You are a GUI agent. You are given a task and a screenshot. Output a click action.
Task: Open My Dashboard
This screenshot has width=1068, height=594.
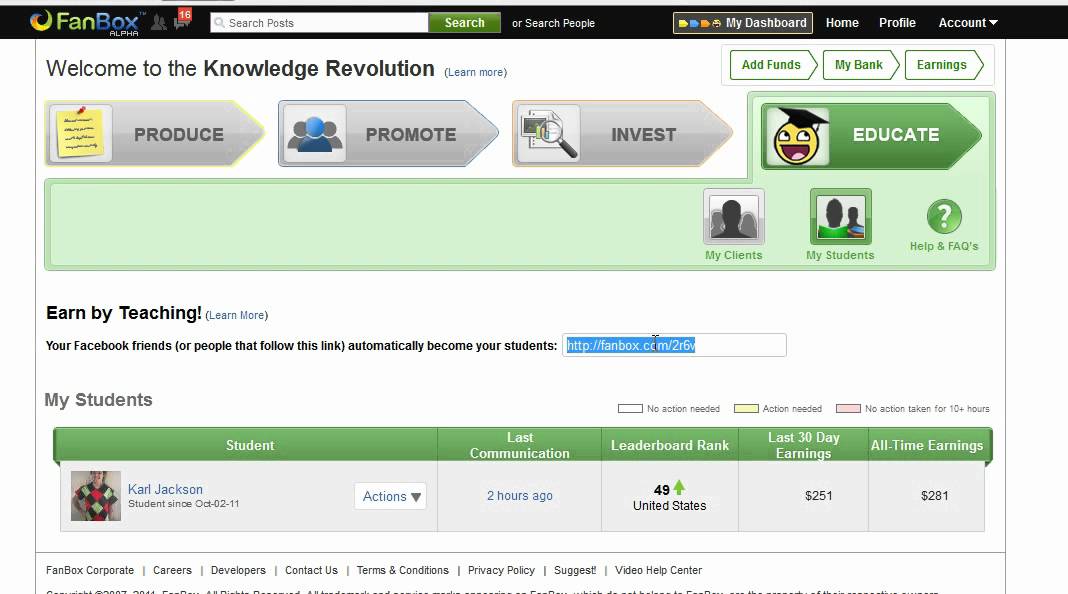point(743,22)
